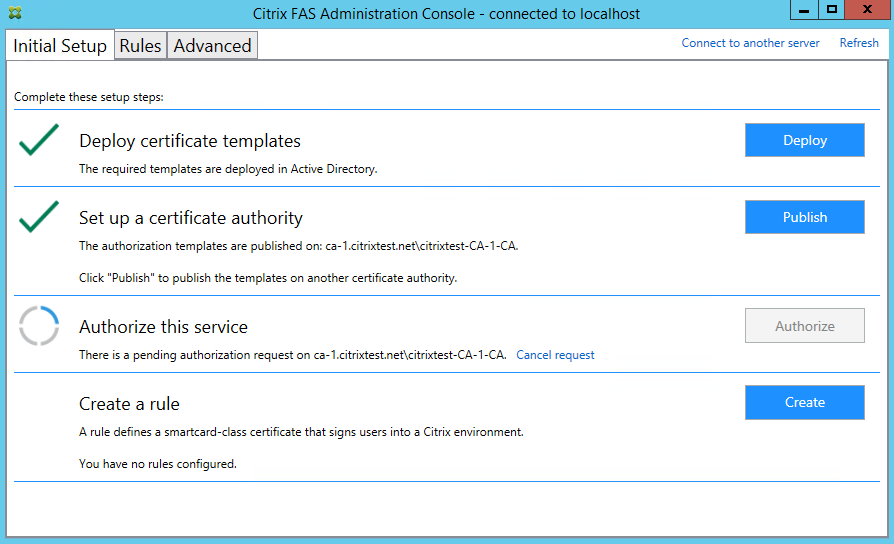Minimize the FAS Administration Console window
Viewport: 894px width, 544px height.
(x=804, y=10)
